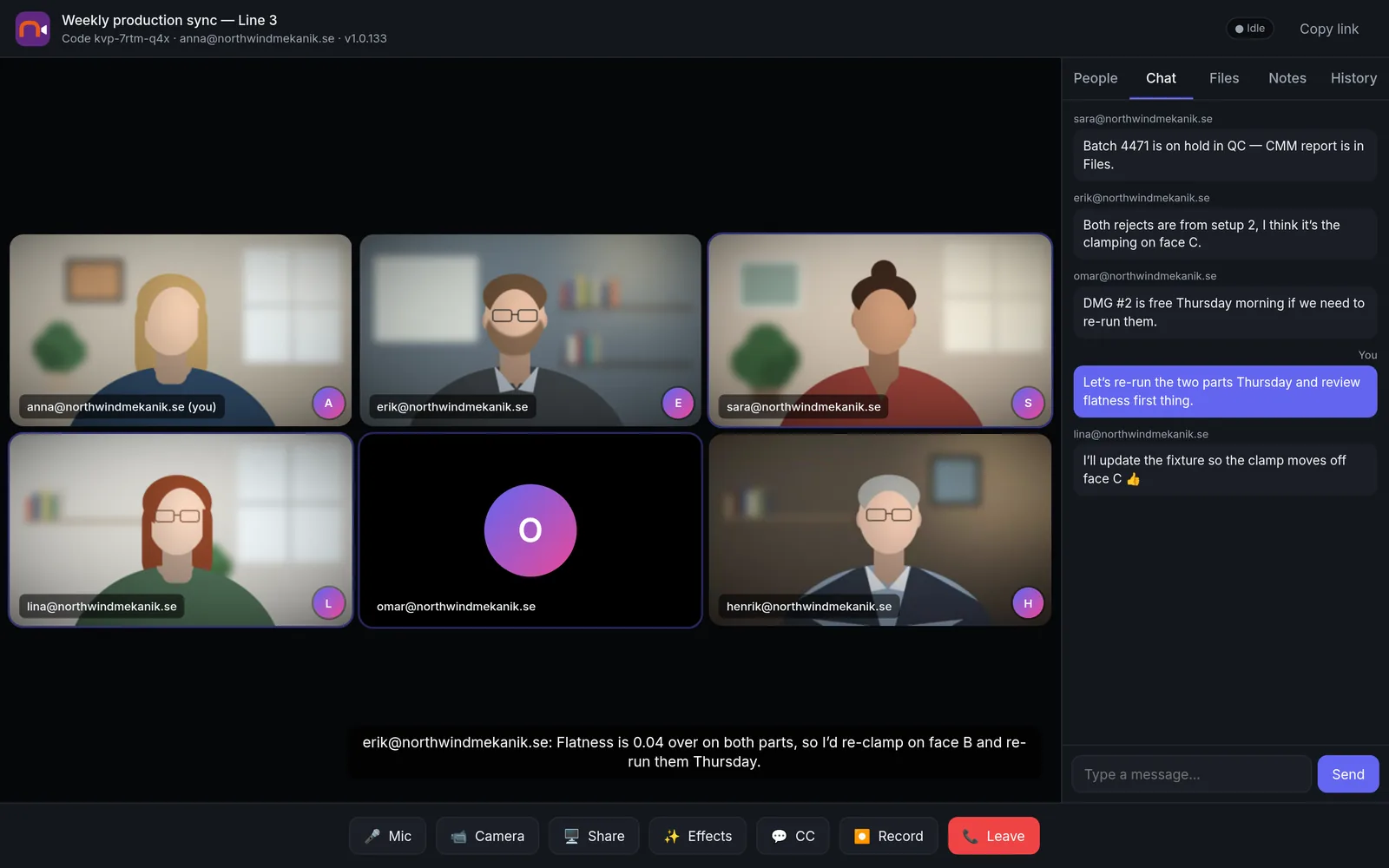This screenshot has width=1389, height=868.
Task: Click the speech bubble icon in the CC button
Action: pos(779,836)
